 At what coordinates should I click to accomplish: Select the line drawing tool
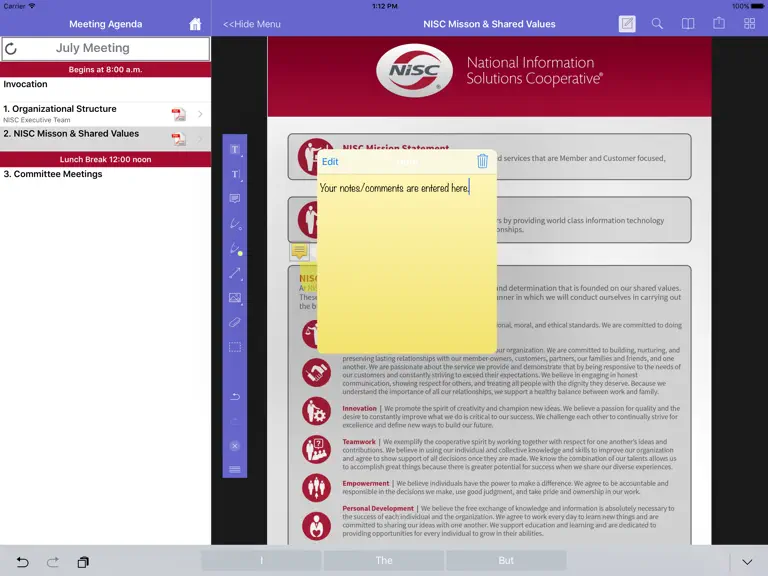(x=235, y=273)
